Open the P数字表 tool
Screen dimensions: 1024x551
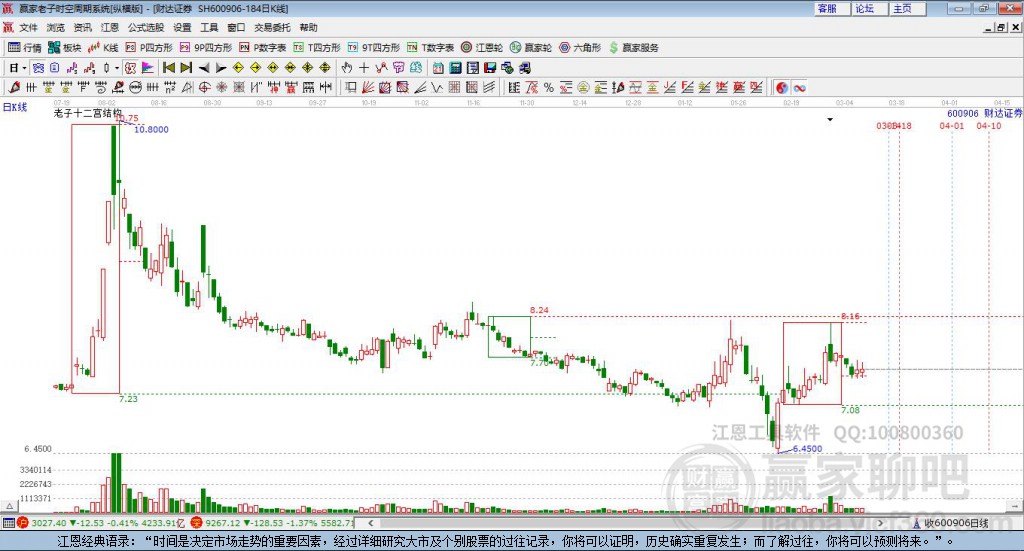(263, 48)
